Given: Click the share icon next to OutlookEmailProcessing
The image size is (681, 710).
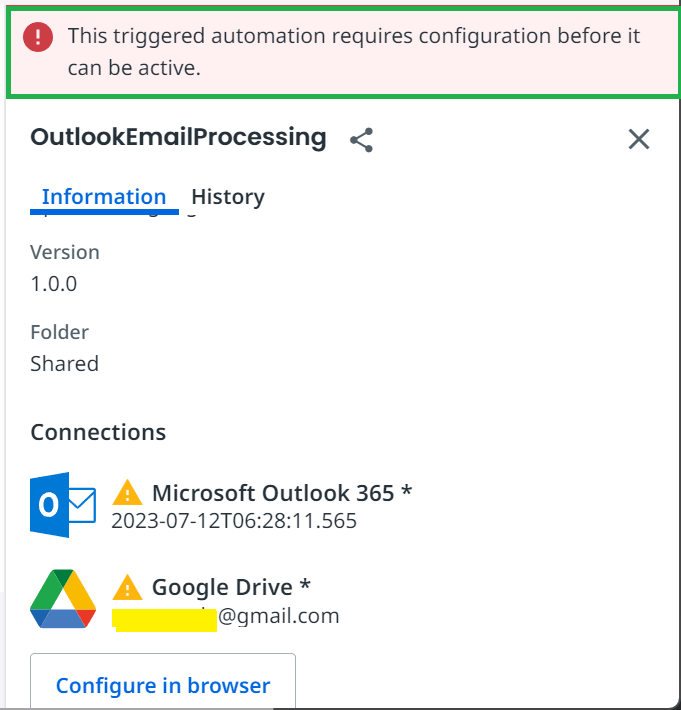Looking at the screenshot, I should (361, 140).
